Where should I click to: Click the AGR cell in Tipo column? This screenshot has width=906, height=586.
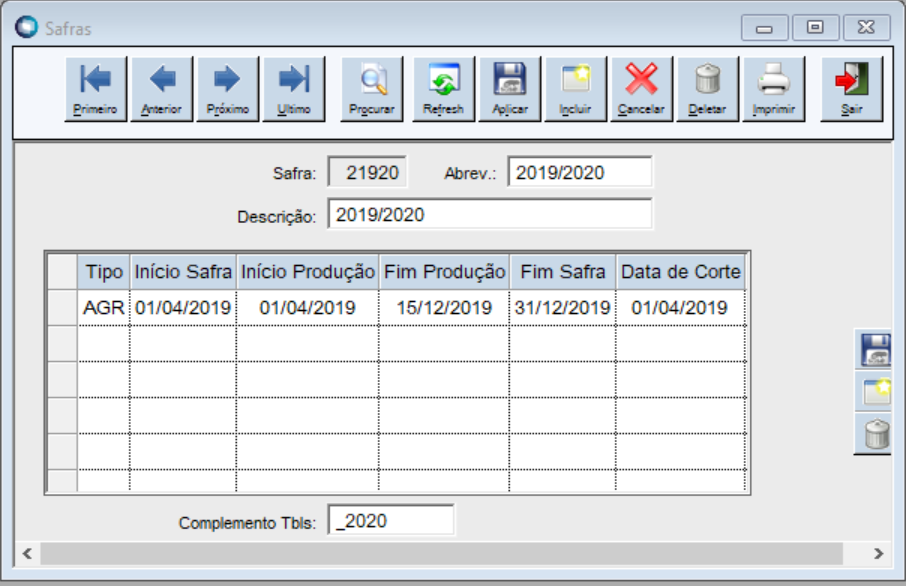104,307
